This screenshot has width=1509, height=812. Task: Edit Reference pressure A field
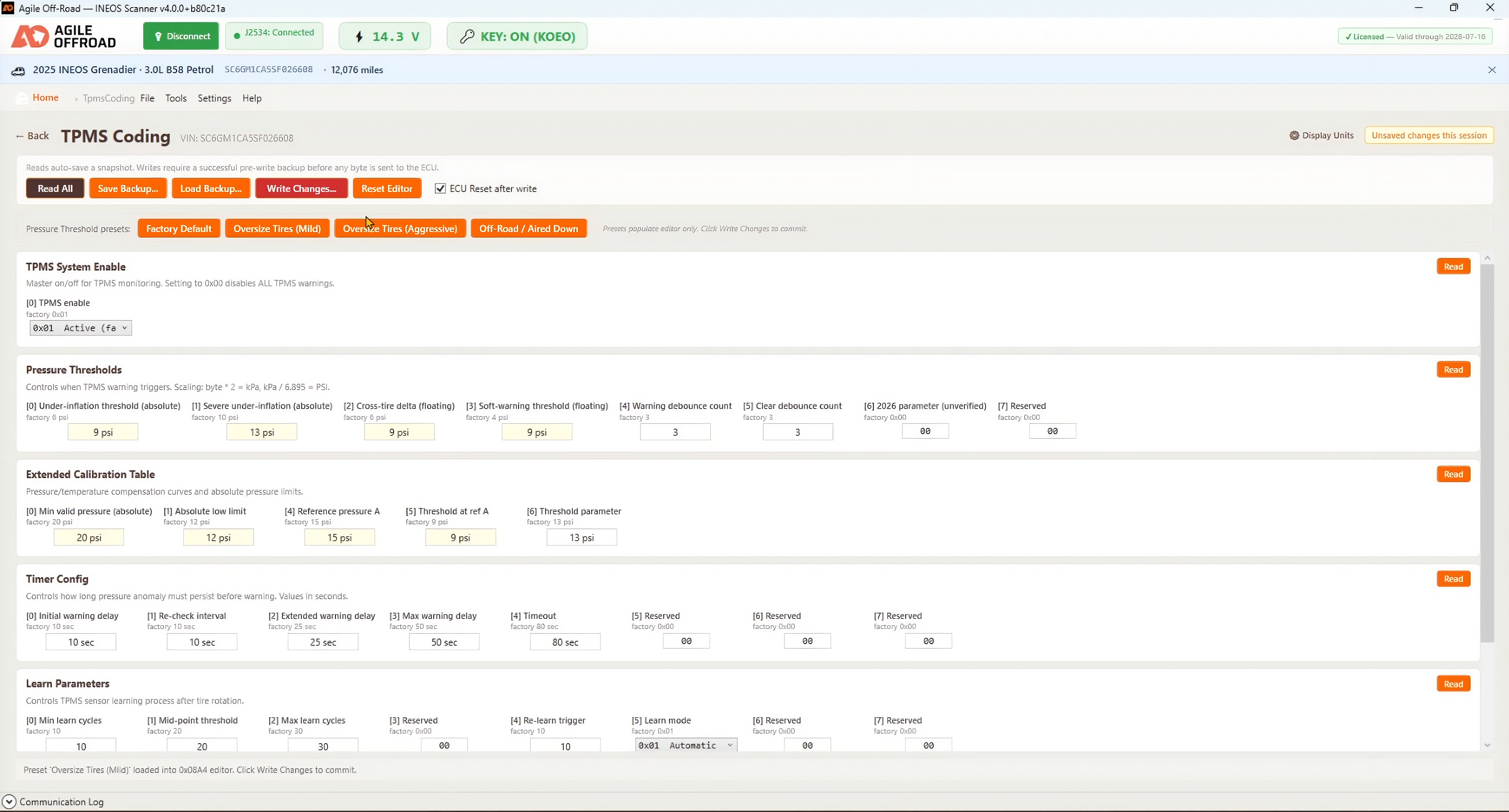[340, 537]
